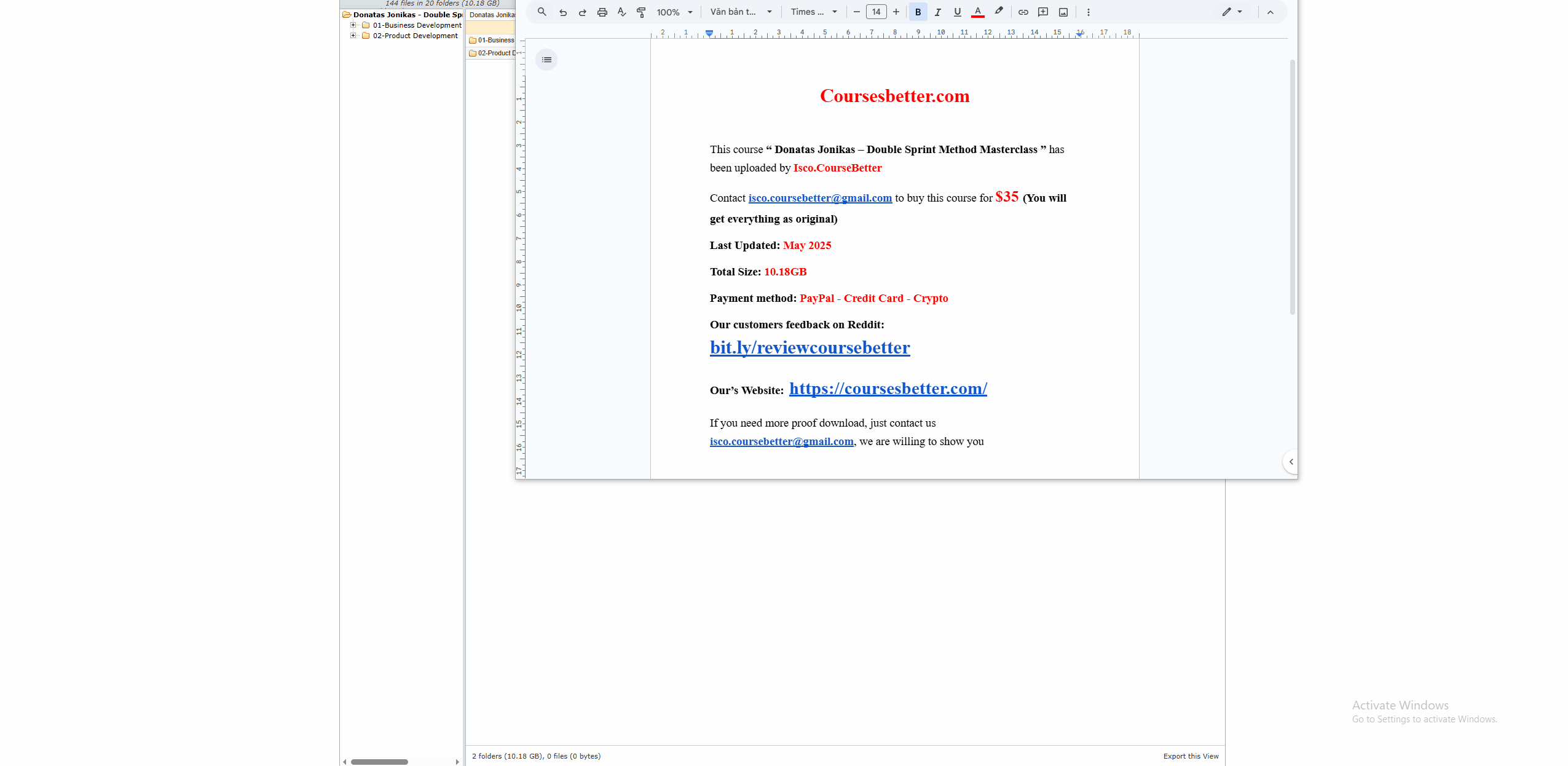Click the Export this View link

pos(1190,756)
